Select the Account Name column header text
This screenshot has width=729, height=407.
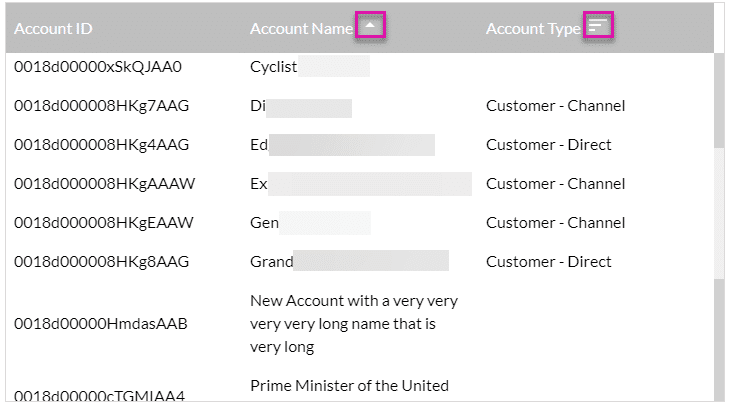click(x=301, y=29)
